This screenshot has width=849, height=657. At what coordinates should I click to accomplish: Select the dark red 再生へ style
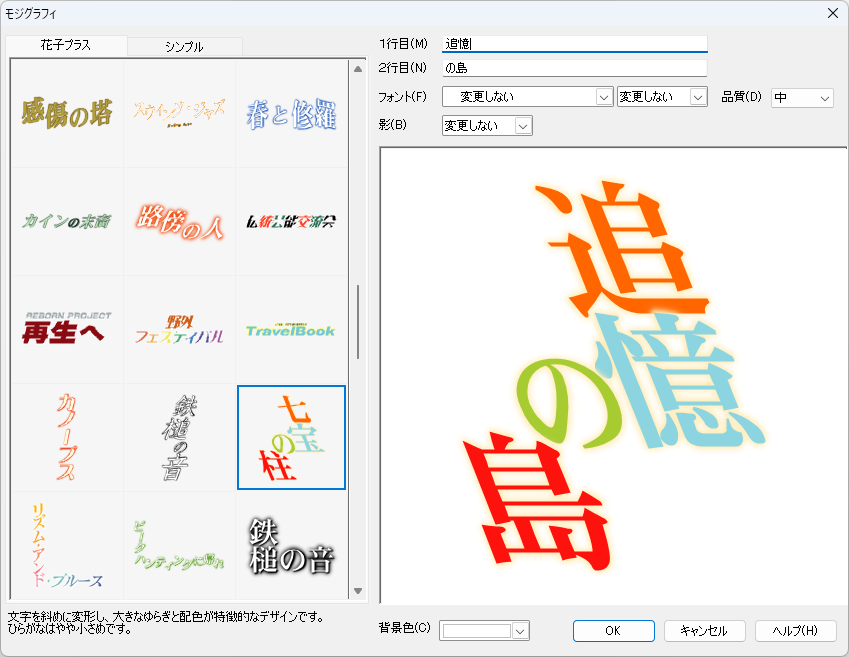coord(67,330)
